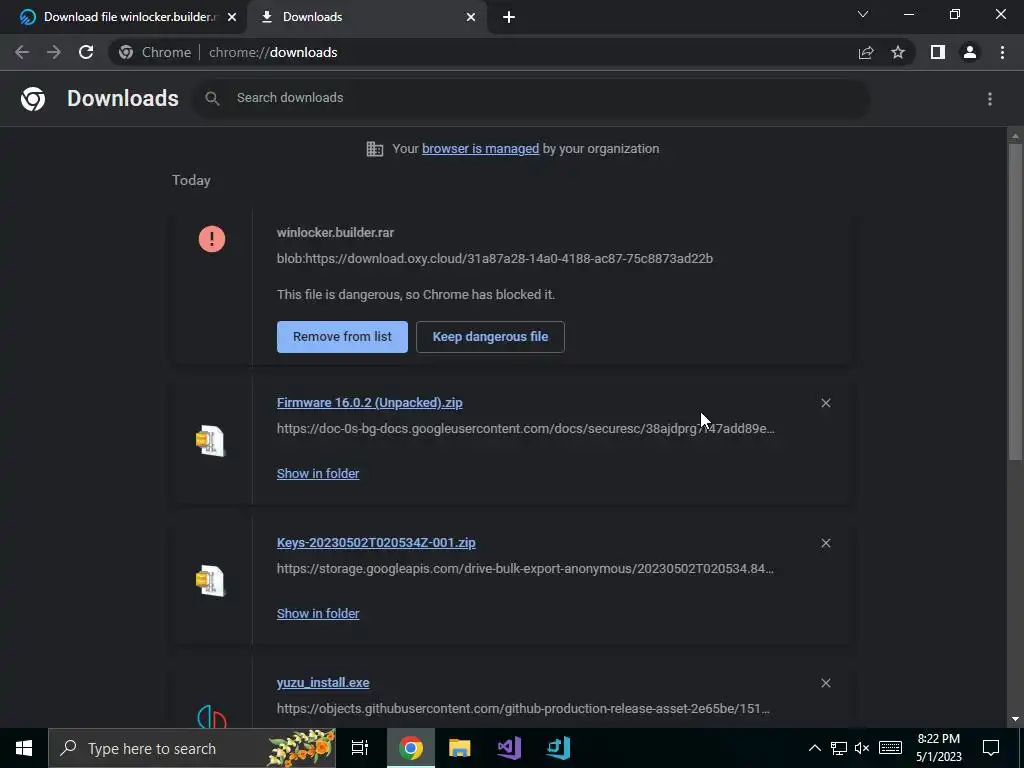The width and height of the screenshot is (1024, 768).
Task: Click the scrollbar down arrow
Action: pyautogui.click(x=1015, y=719)
